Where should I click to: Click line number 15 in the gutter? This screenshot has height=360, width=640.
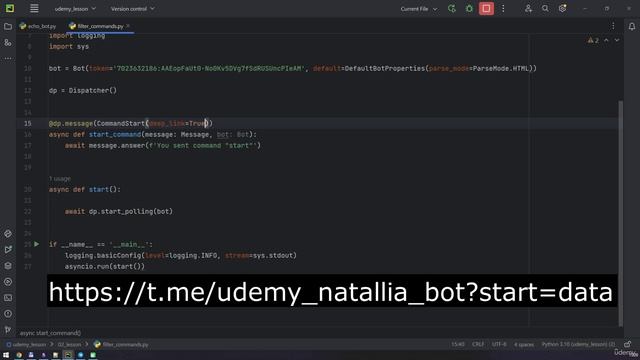[28, 123]
